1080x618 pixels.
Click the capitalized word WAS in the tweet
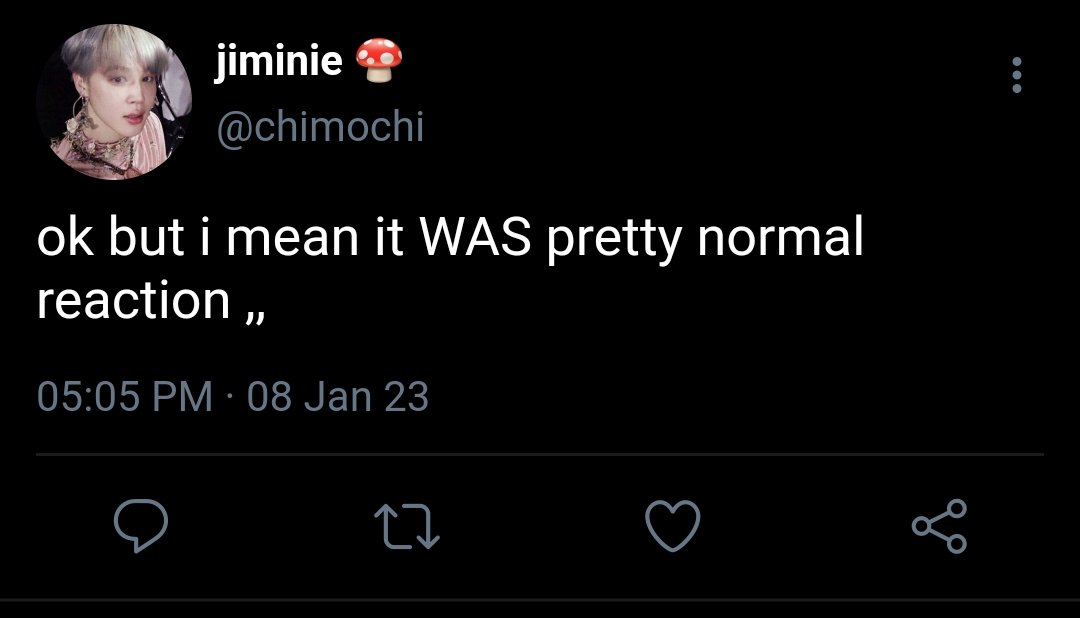click(x=476, y=237)
